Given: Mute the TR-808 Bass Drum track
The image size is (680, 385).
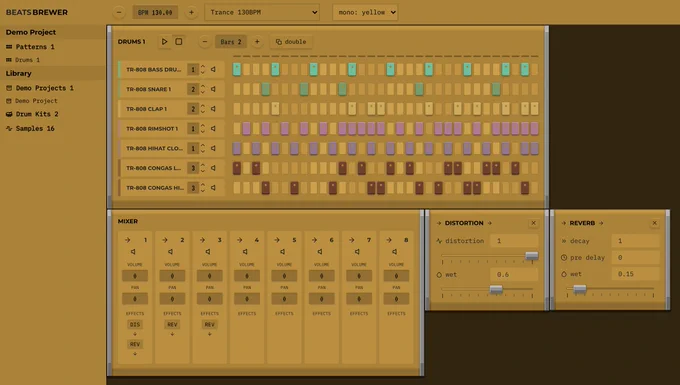Looking at the screenshot, I should [x=213, y=69].
